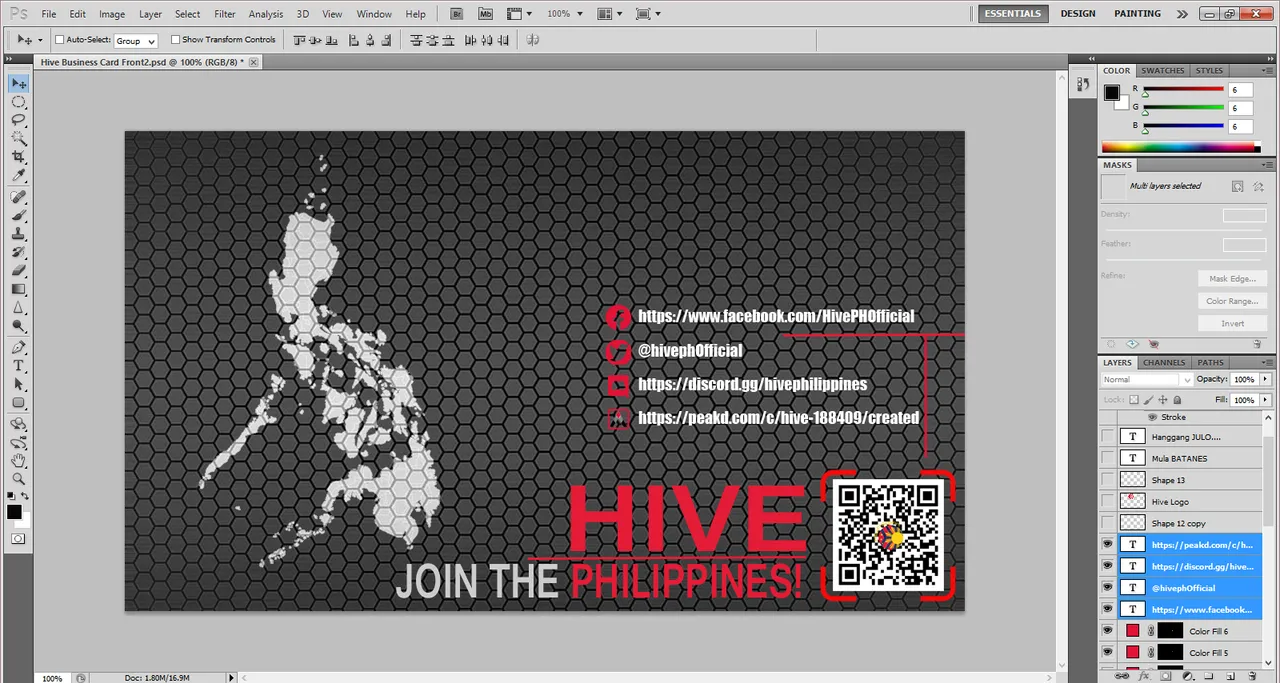Click the foreground color swatch in Color panel
This screenshot has width=1280, height=683.
click(x=1111, y=92)
